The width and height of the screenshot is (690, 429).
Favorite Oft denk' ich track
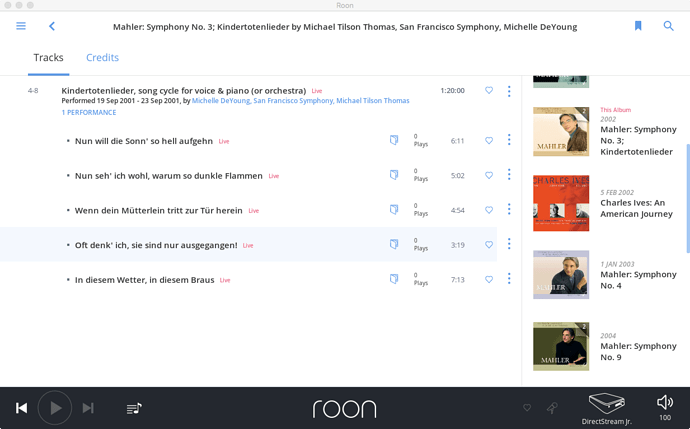[x=489, y=245]
